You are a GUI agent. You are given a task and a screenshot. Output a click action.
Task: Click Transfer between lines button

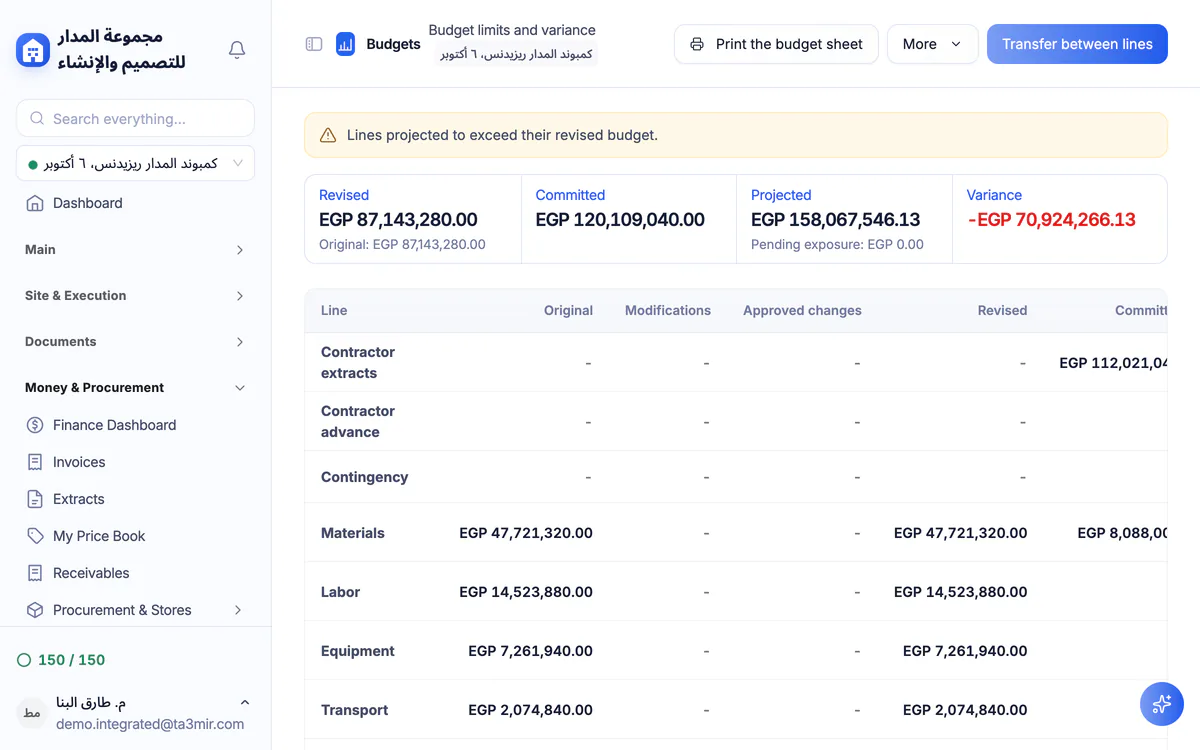pyautogui.click(x=1077, y=44)
